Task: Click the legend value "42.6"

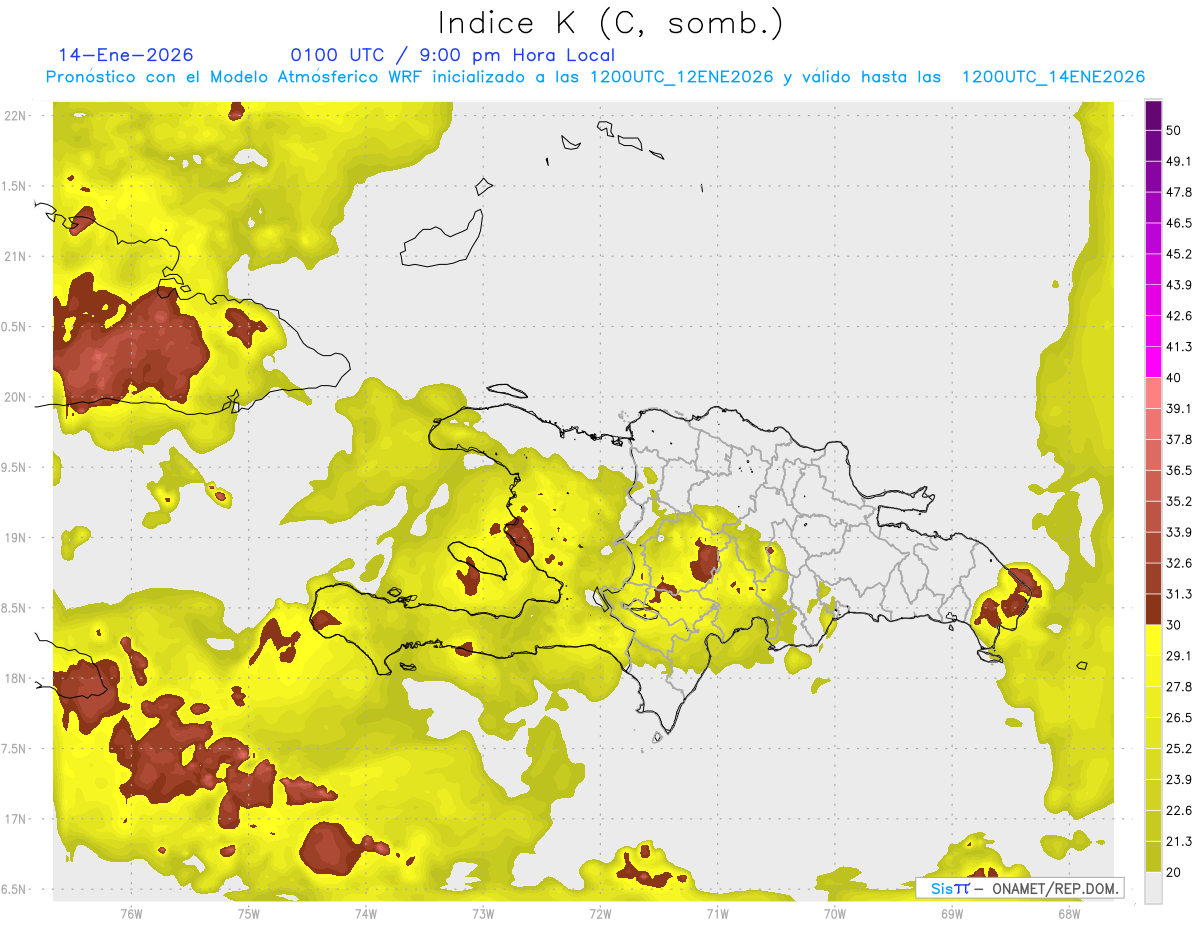Action: [1179, 316]
